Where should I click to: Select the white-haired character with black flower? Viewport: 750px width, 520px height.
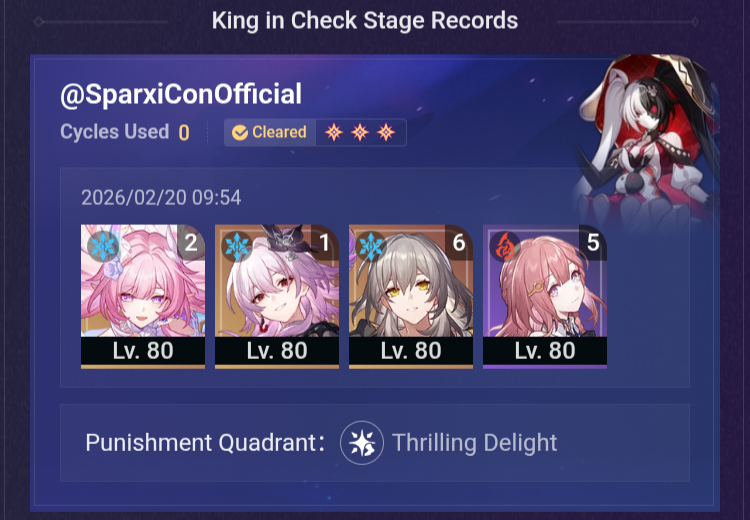point(277,297)
